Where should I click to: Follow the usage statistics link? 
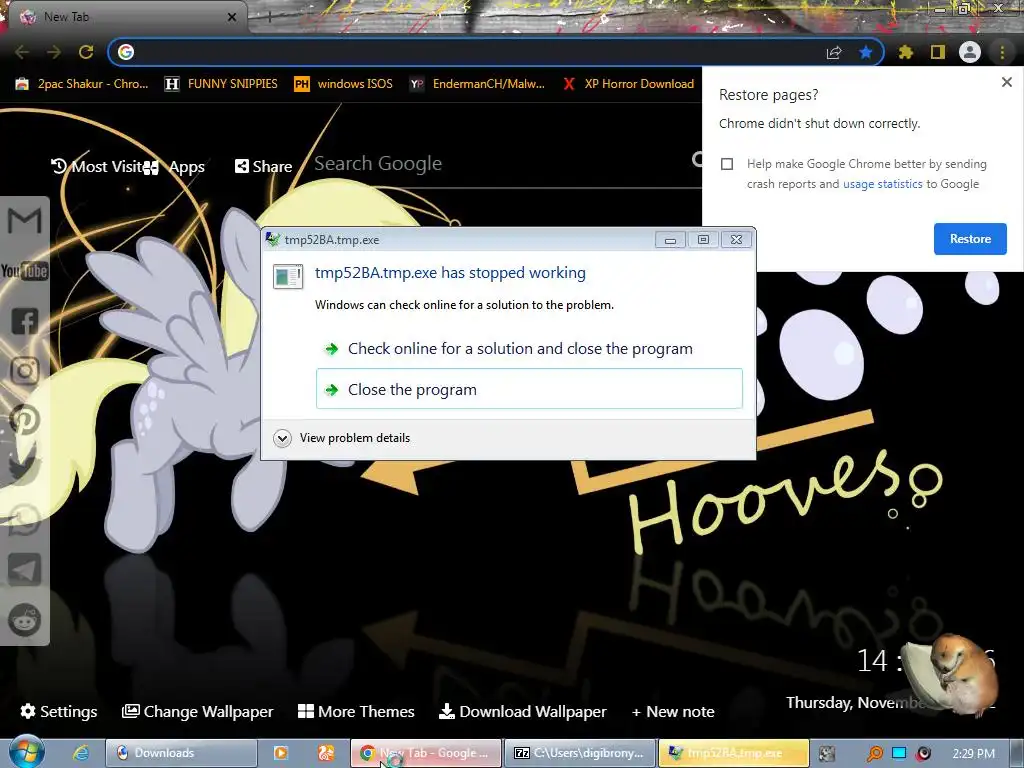[x=882, y=184]
